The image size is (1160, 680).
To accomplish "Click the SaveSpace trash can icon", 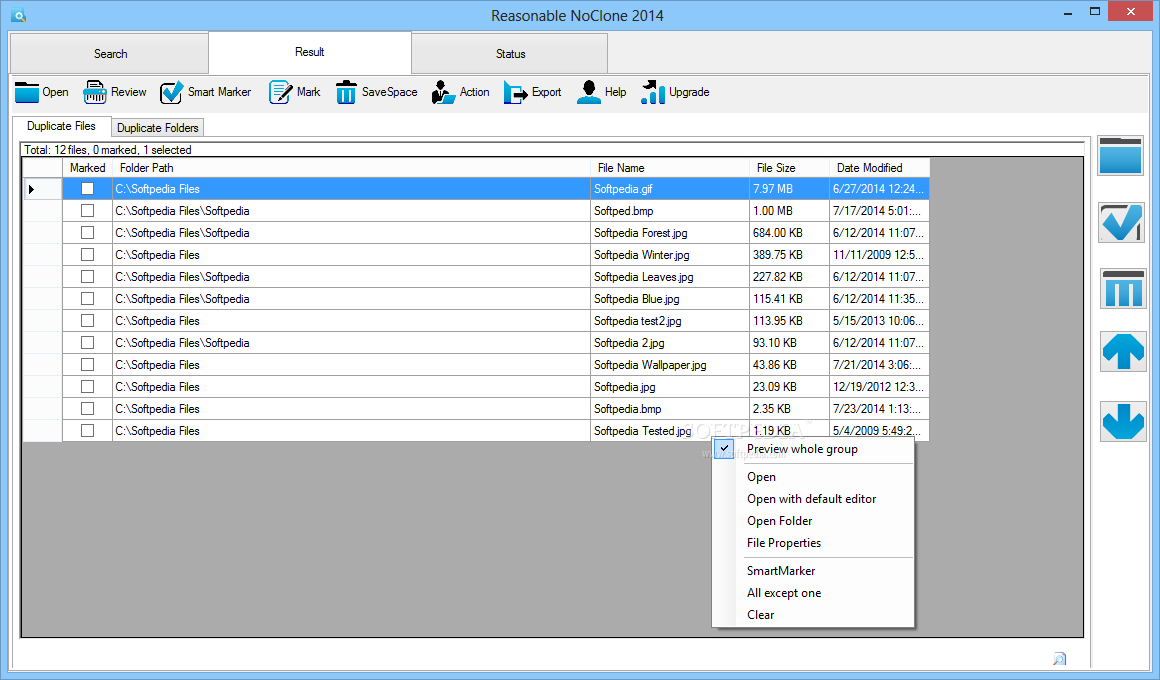I will click(345, 92).
